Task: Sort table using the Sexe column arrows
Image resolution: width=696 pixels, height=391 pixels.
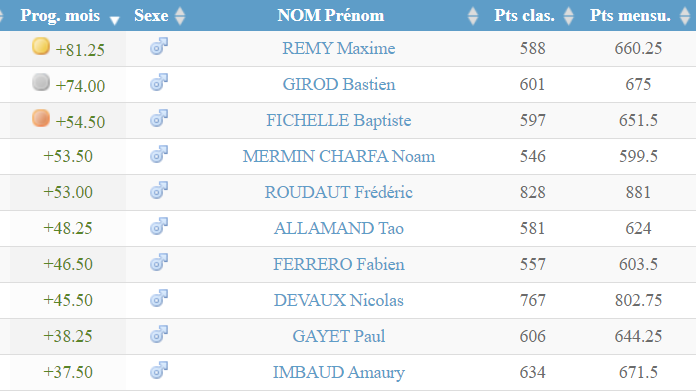Action: pos(180,16)
